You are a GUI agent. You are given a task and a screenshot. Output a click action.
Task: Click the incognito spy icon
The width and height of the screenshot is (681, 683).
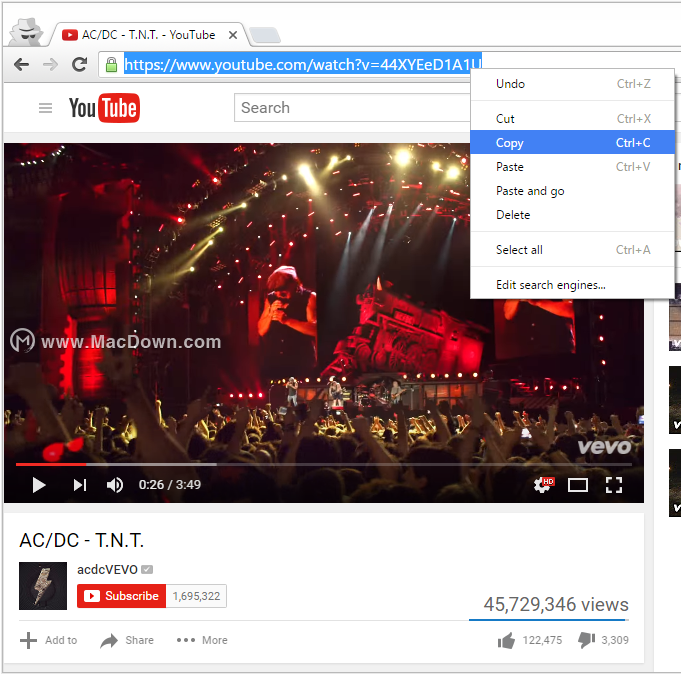(27, 32)
